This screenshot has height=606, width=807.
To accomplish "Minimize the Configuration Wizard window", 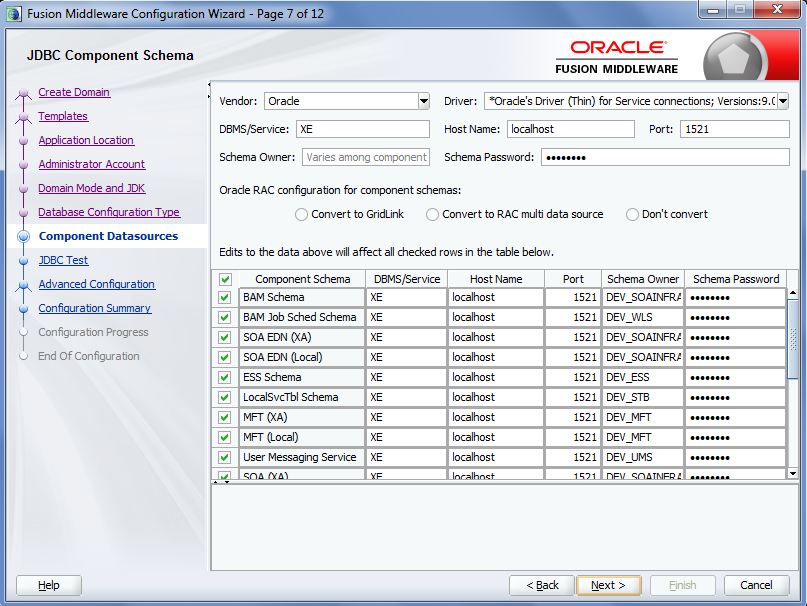I will [x=713, y=10].
